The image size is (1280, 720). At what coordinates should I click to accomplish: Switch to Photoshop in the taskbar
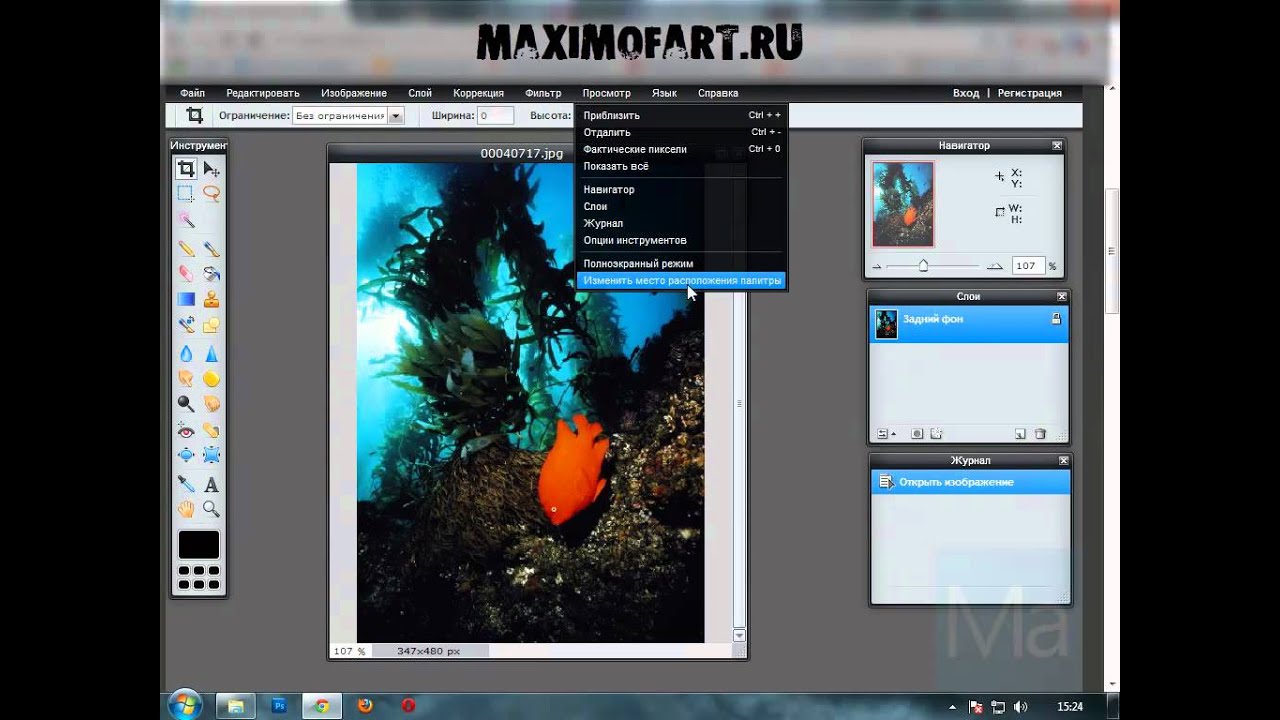point(279,706)
